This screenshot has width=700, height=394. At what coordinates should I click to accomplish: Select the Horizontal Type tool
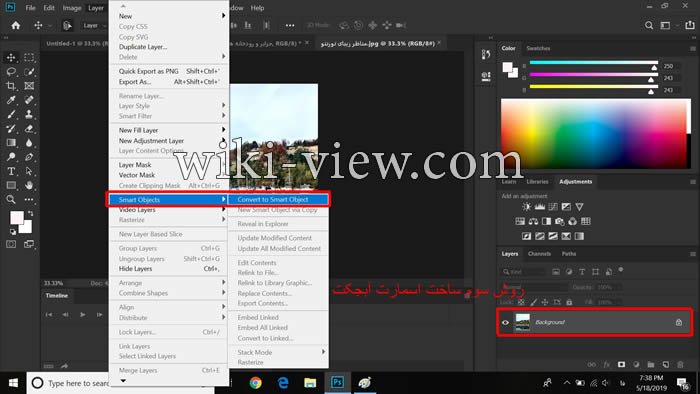click(x=11, y=171)
